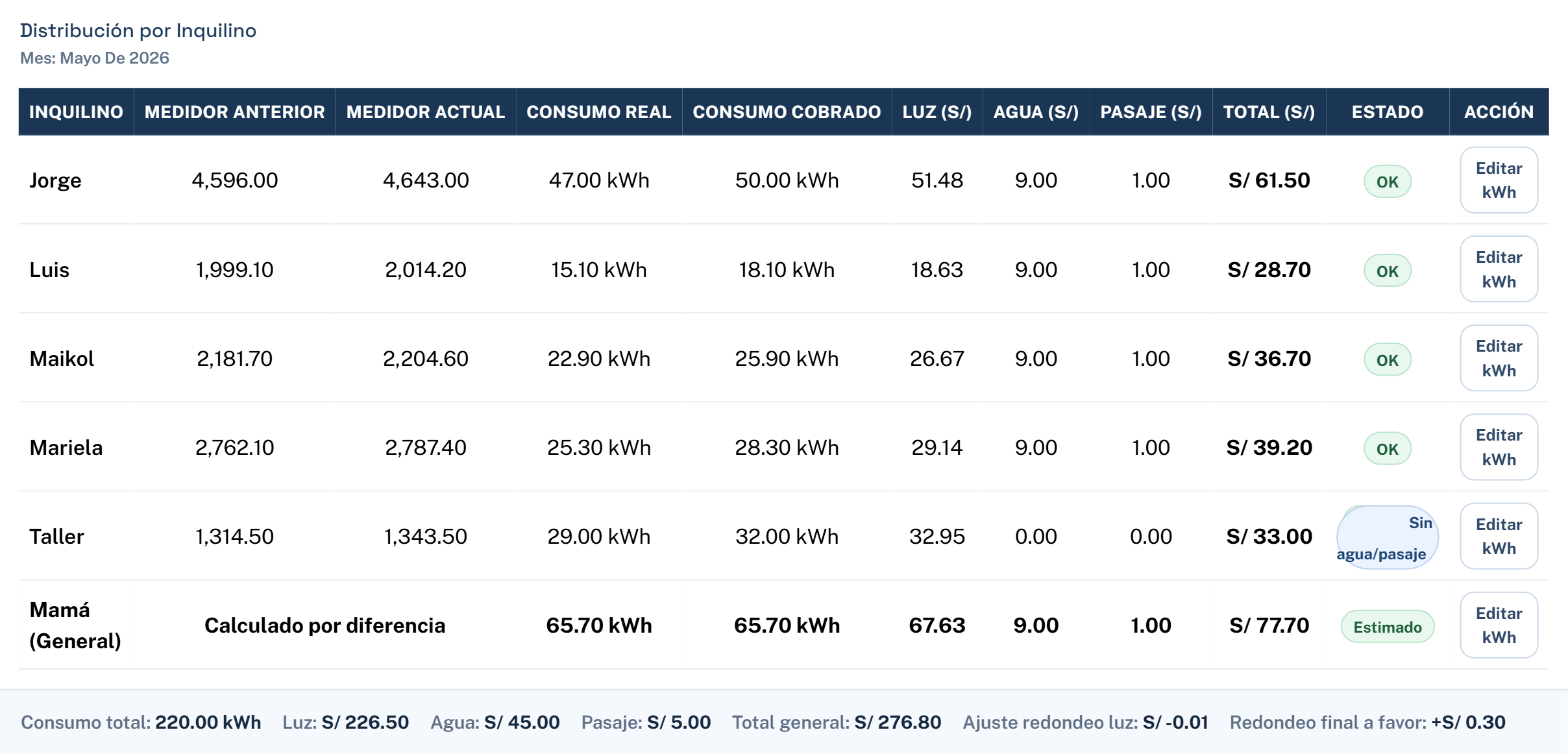Click the ESTADO column header
The width and height of the screenshot is (1568, 754).
[1388, 112]
